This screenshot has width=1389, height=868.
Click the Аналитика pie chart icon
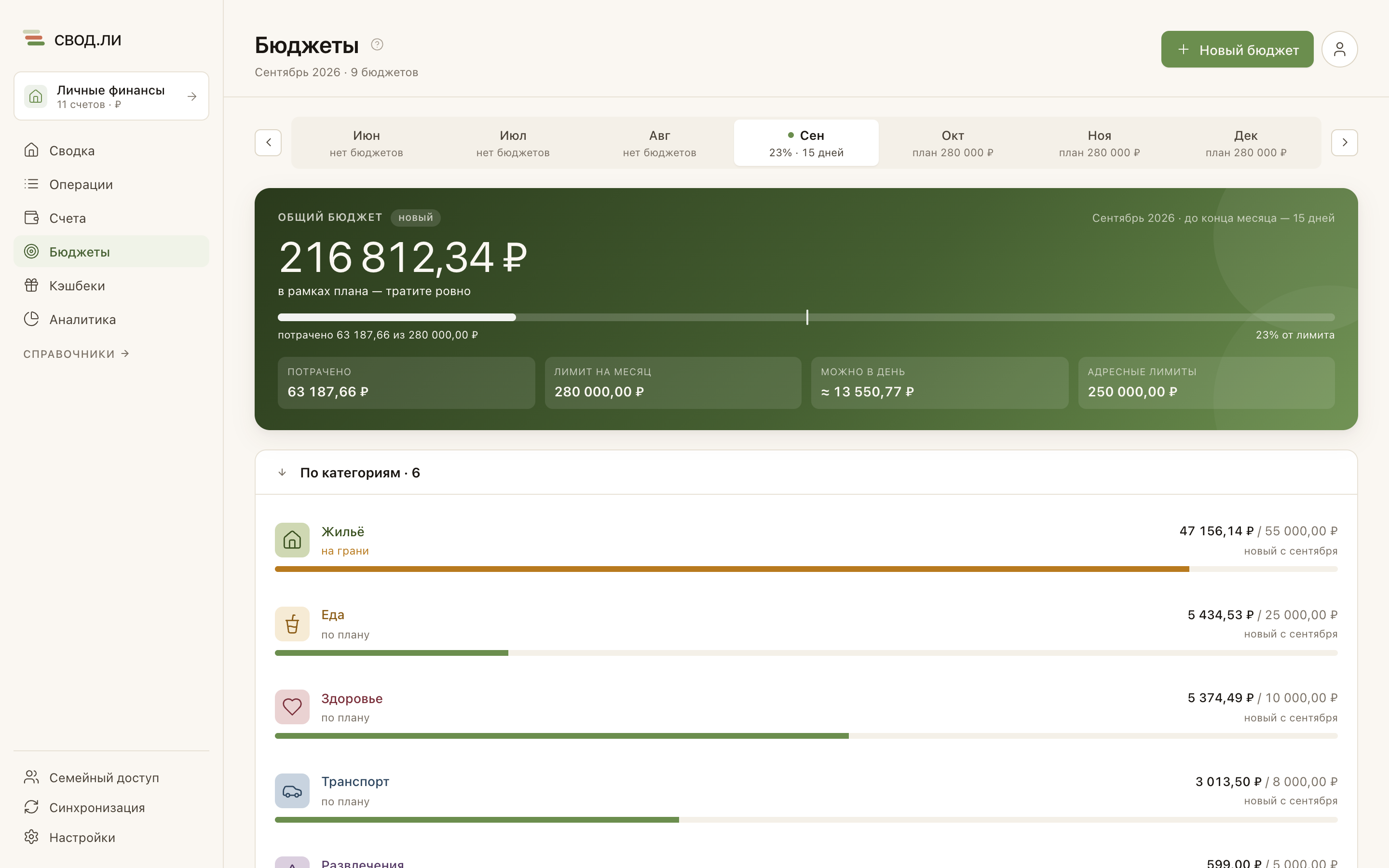[x=31, y=319]
